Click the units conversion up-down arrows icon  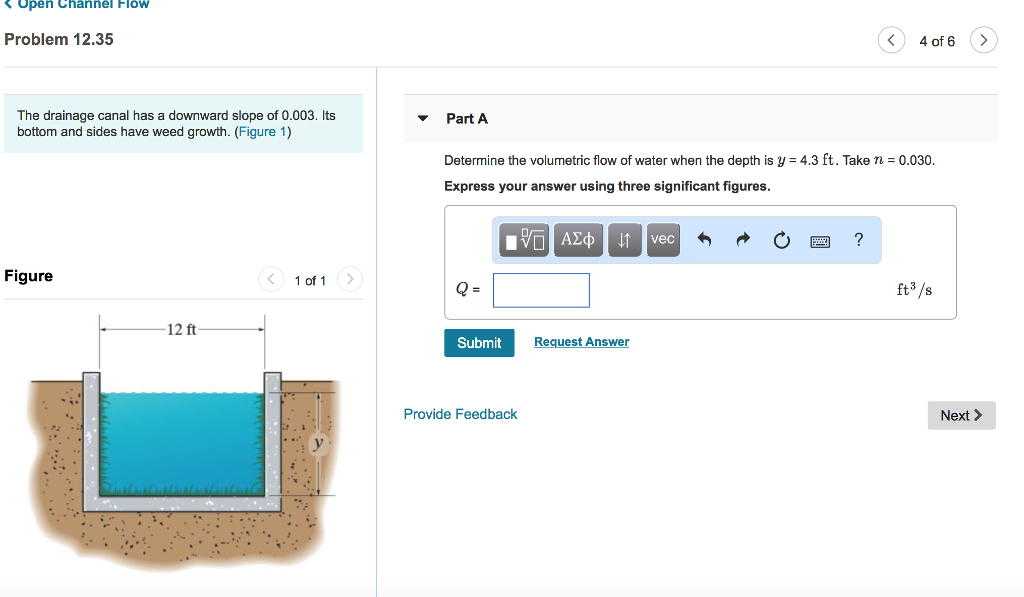tap(624, 240)
